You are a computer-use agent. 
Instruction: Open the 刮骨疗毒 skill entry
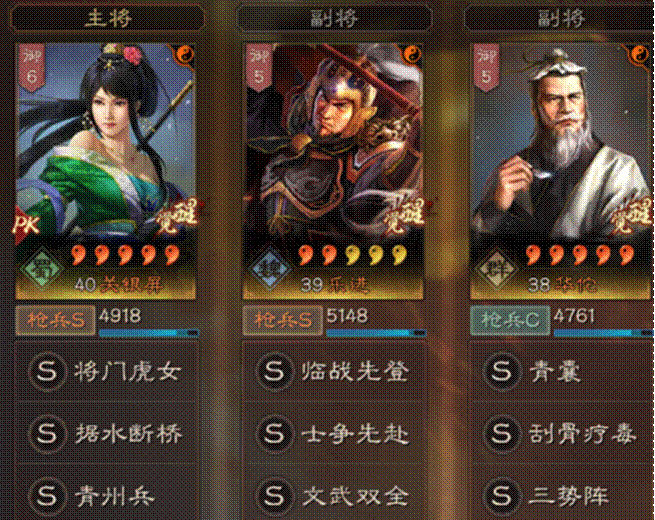tap(562, 434)
